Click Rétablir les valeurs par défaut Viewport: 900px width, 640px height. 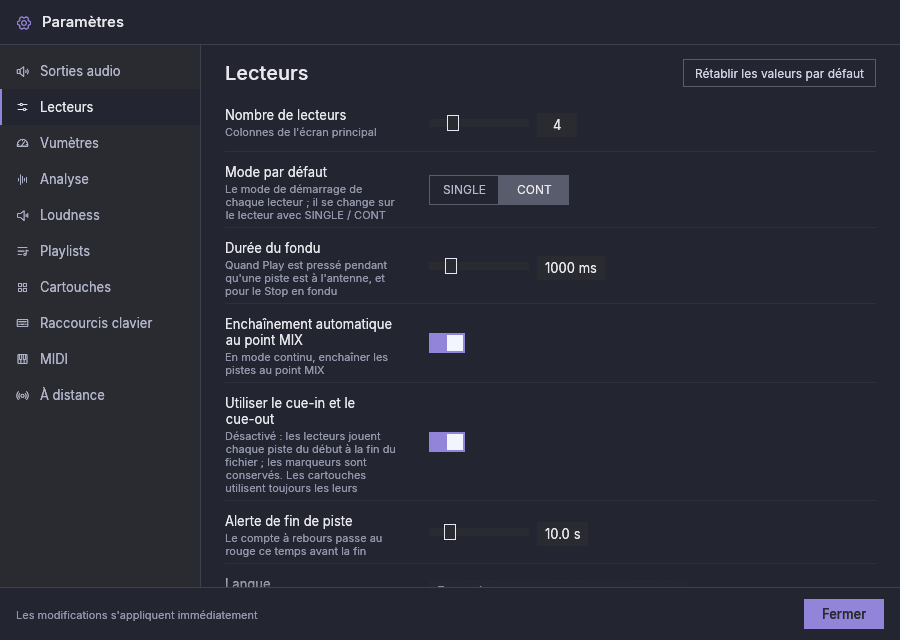coord(779,73)
